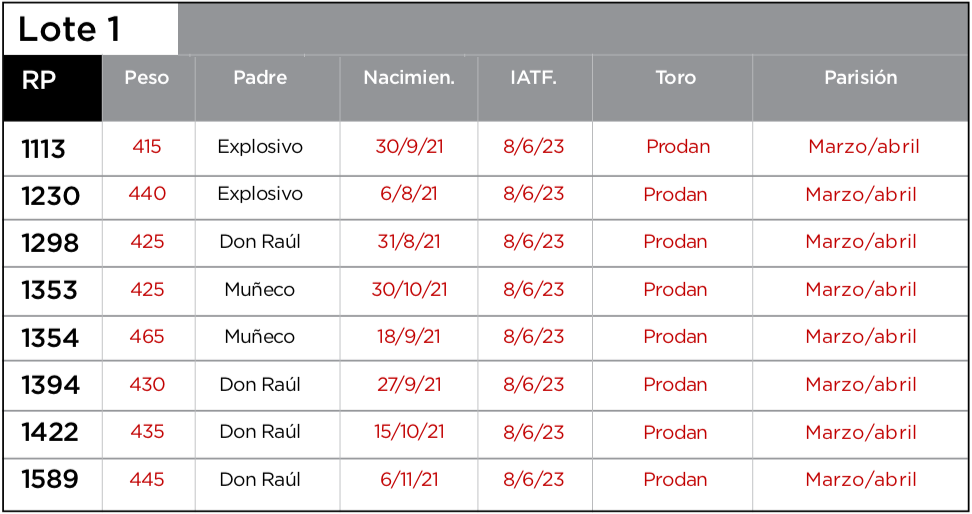Select Muñeco in row 1353

tap(260, 290)
